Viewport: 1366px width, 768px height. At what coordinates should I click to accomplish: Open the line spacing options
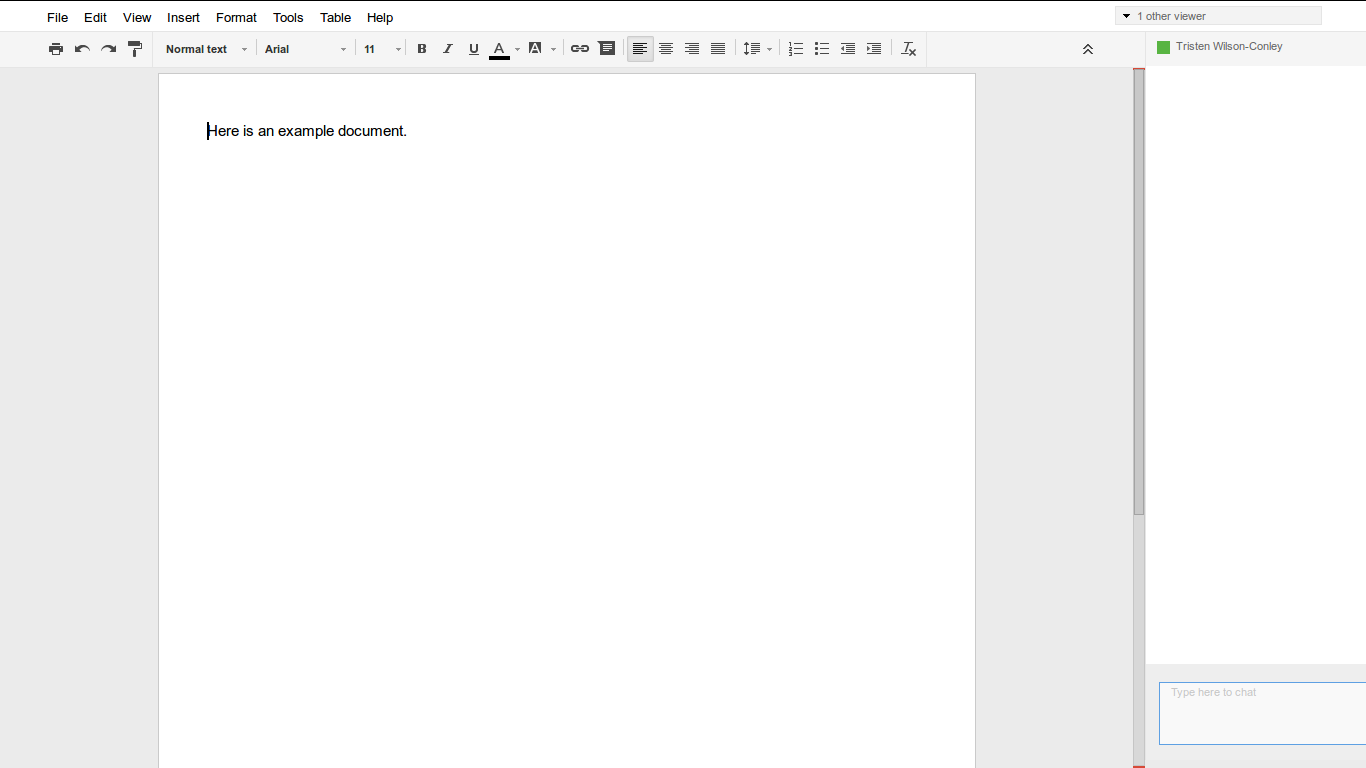coord(756,48)
